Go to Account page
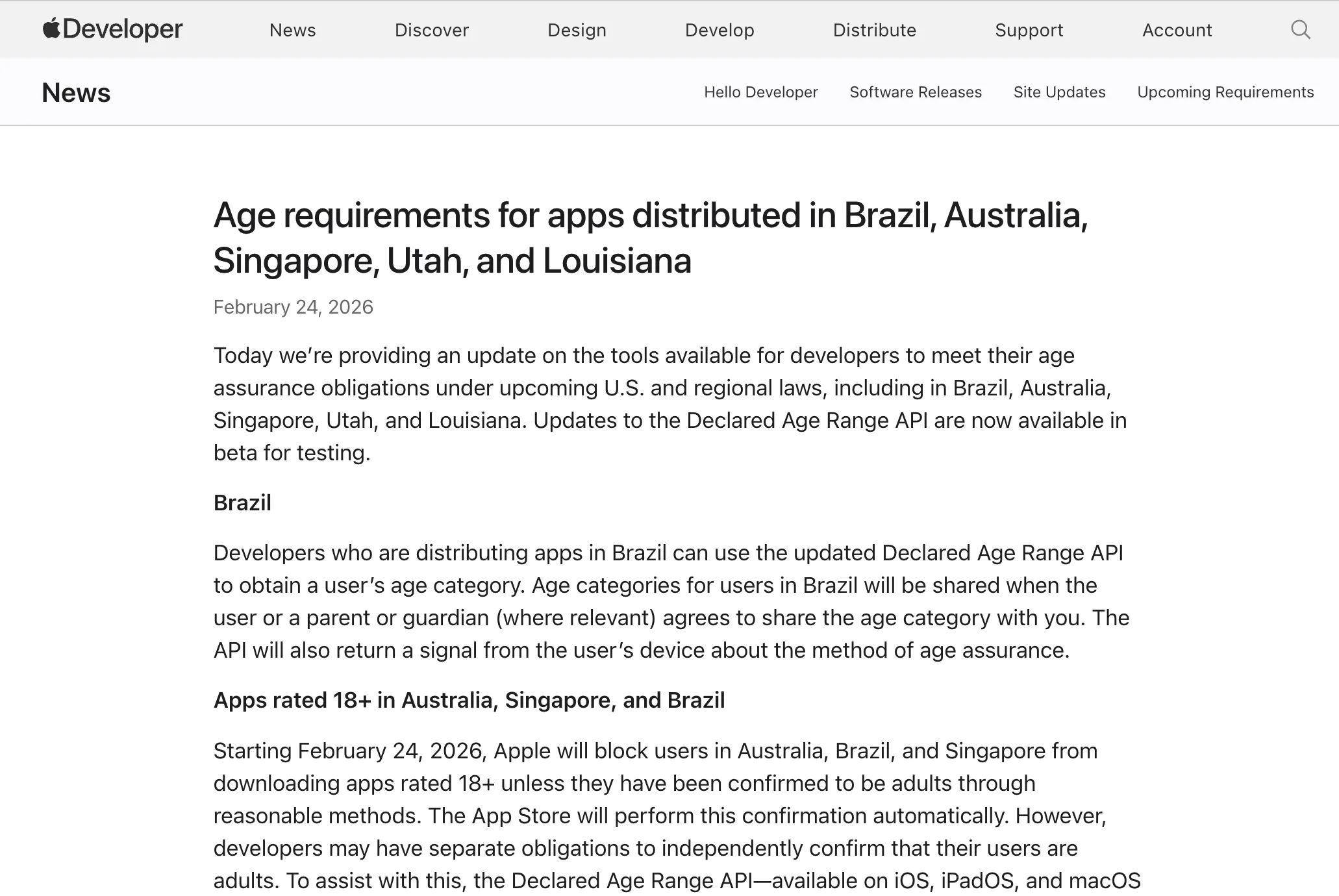This screenshot has width=1339, height=896. pyautogui.click(x=1177, y=31)
